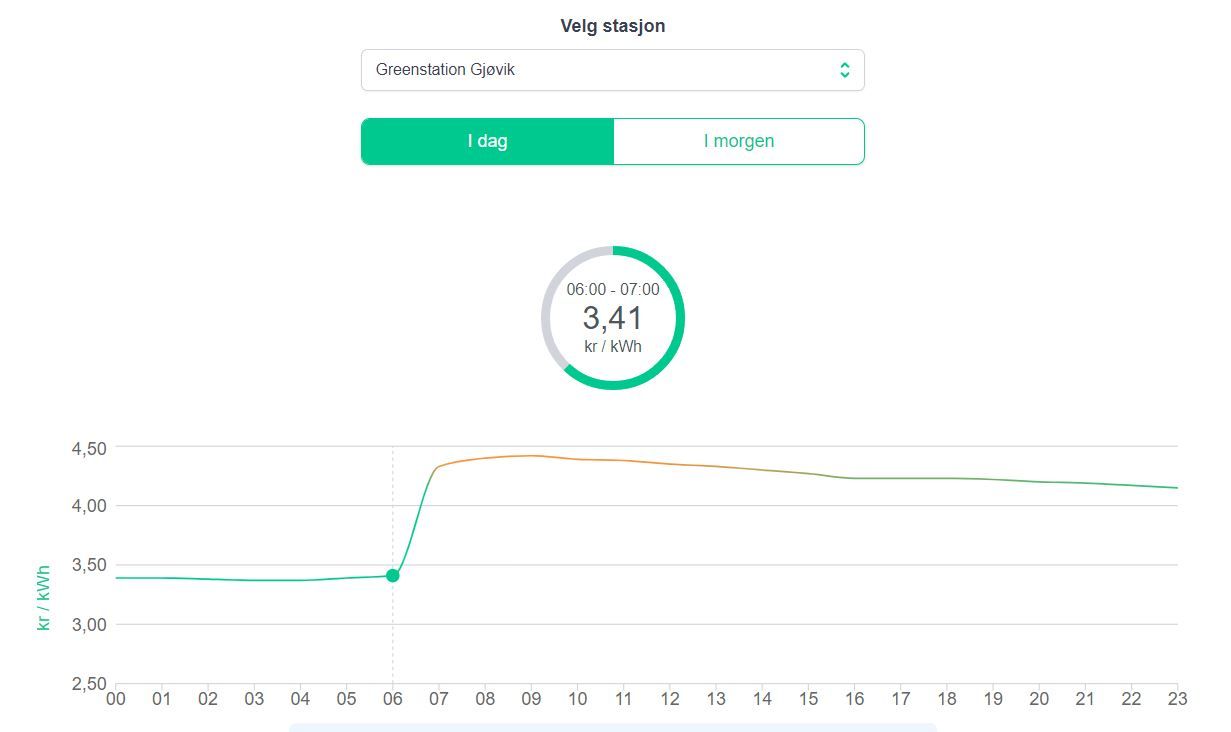Click the 06:00 - 07:00 time label
Screen dimensions: 1231x732
tap(613, 291)
